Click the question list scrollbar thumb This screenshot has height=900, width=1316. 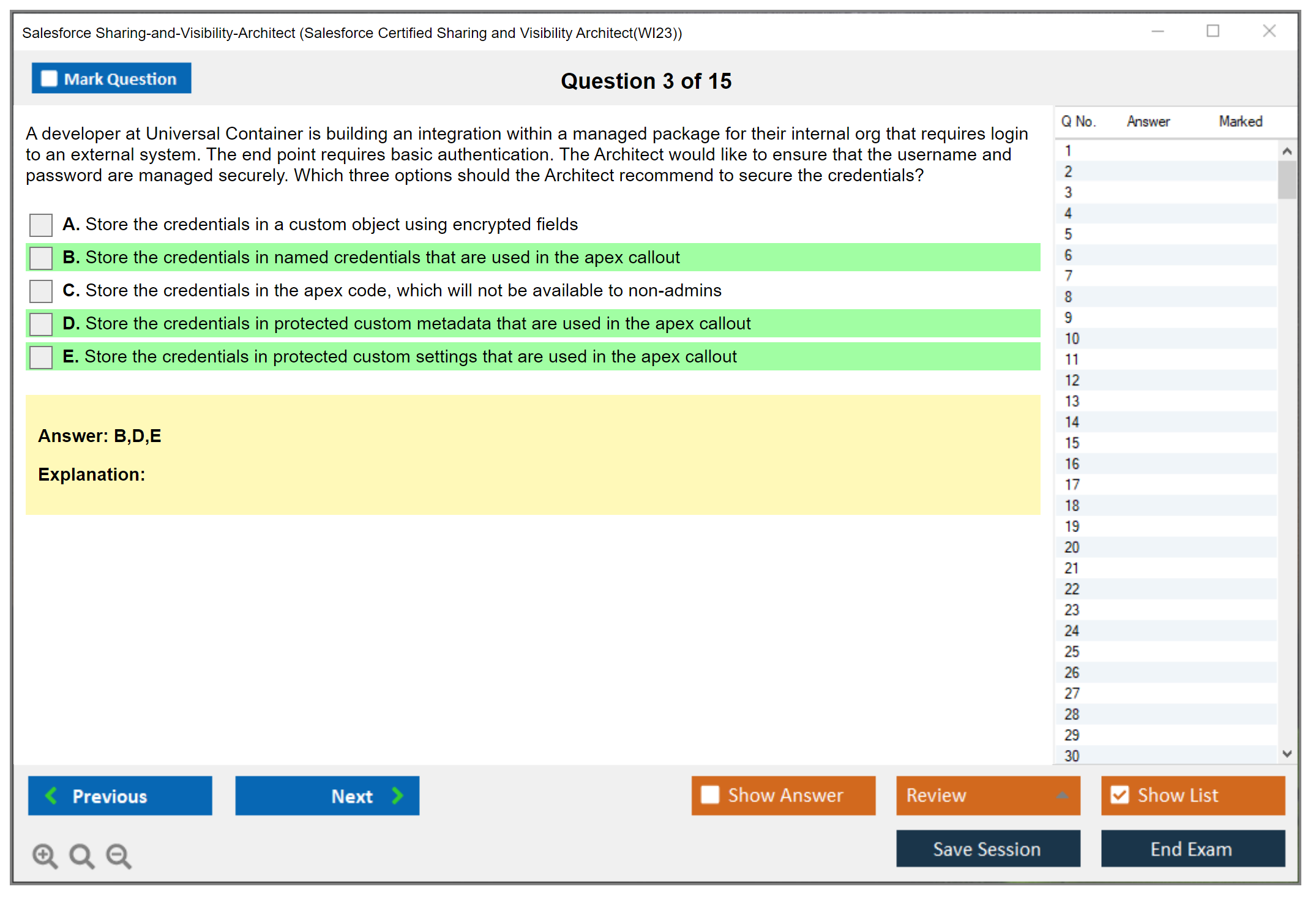click(x=1287, y=179)
